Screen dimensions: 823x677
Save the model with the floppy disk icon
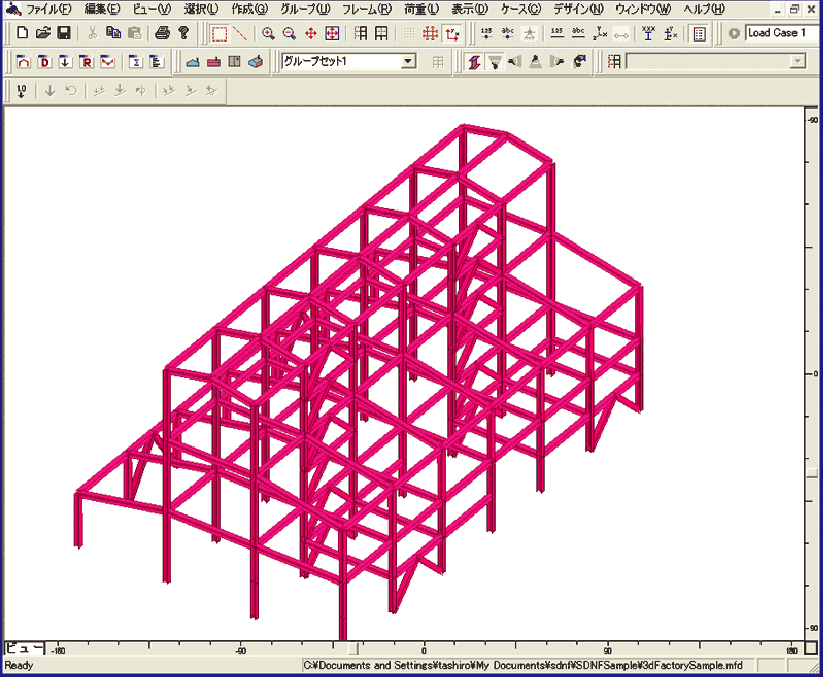pos(64,33)
